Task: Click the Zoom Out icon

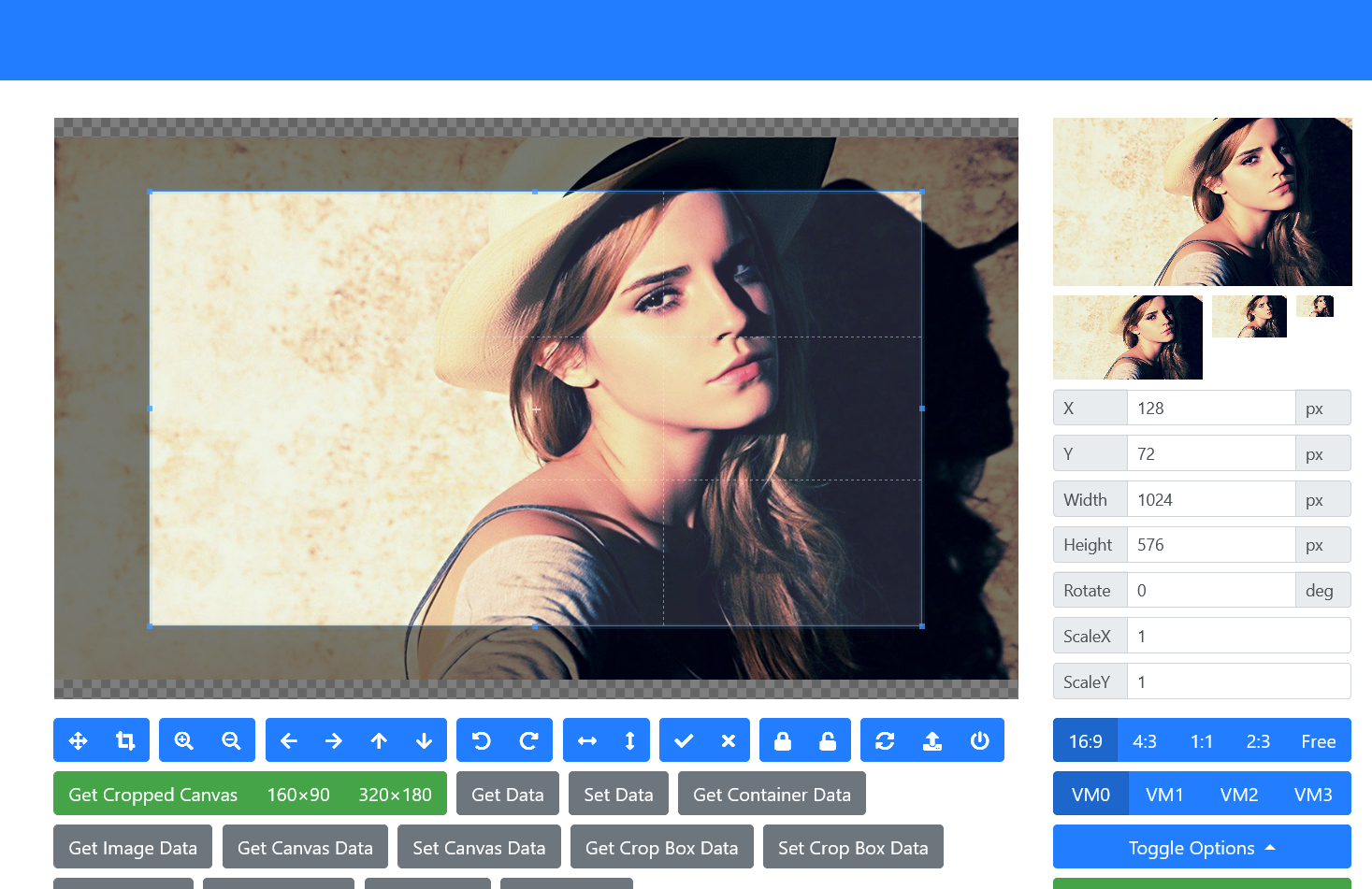Action: click(230, 739)
